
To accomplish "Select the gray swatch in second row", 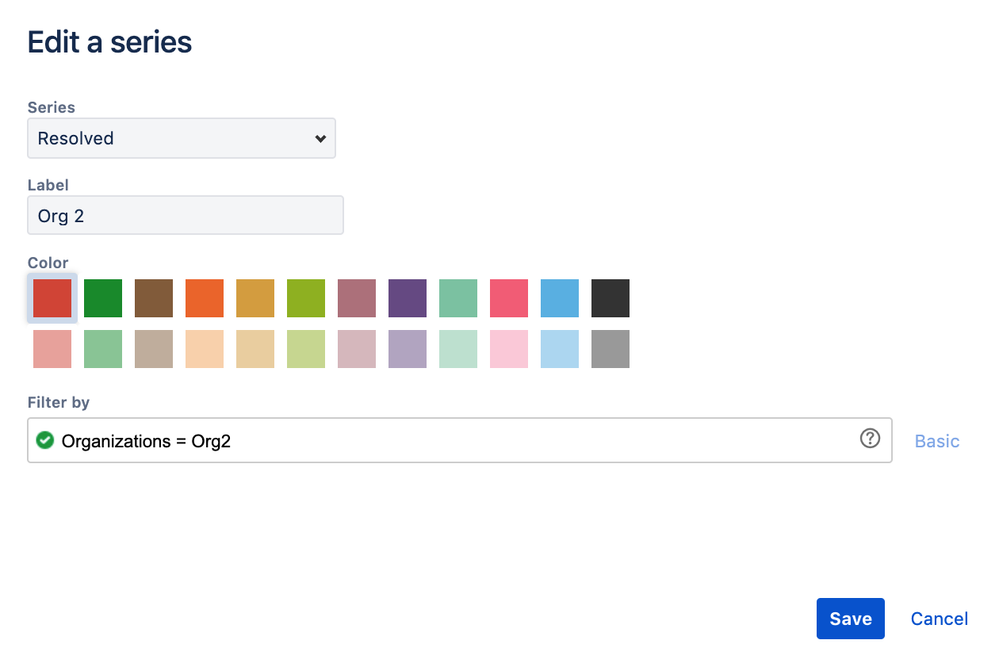I will tap(610, 349).
